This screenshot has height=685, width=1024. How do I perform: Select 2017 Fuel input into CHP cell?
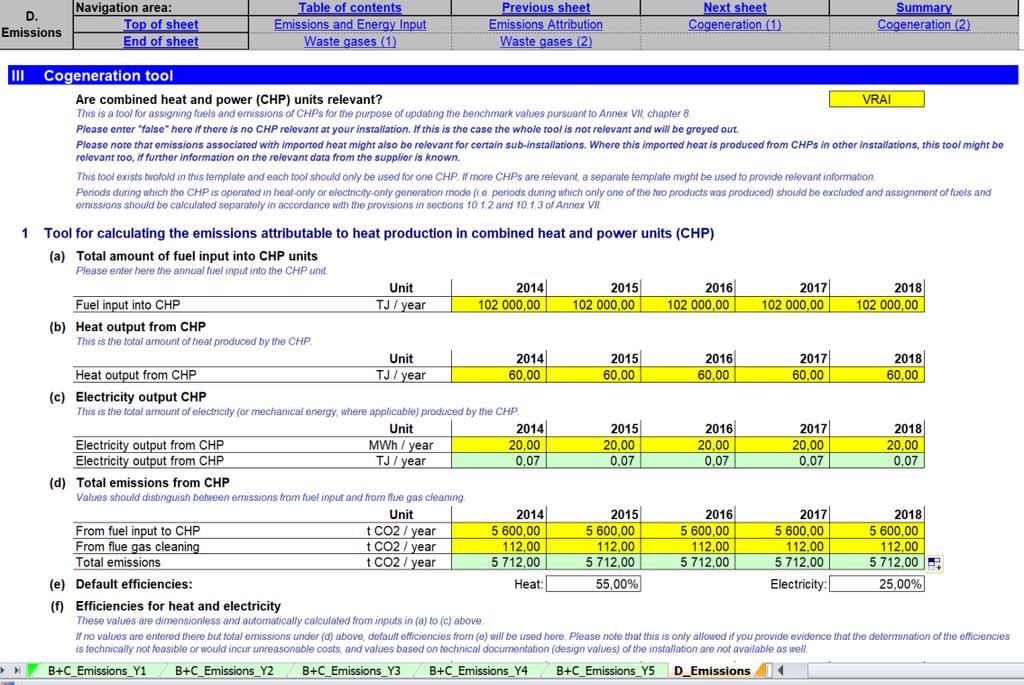782,305
